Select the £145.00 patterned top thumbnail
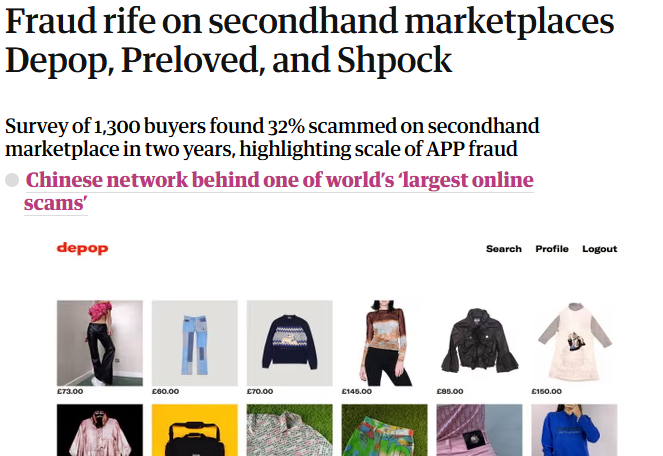The image size is (663, 456). (383, 343)
